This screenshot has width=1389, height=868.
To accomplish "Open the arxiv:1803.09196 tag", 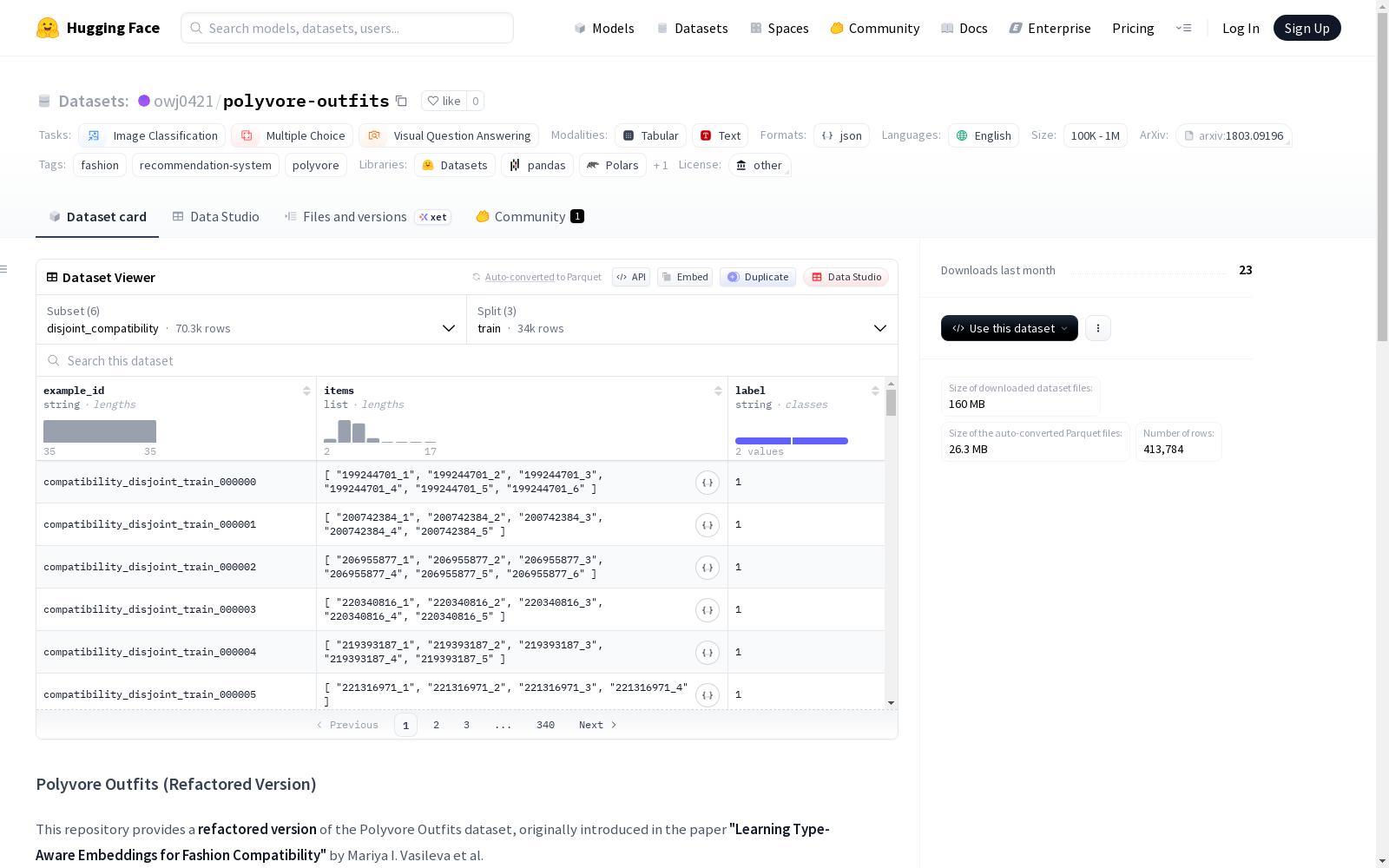I will (1234, 135).
